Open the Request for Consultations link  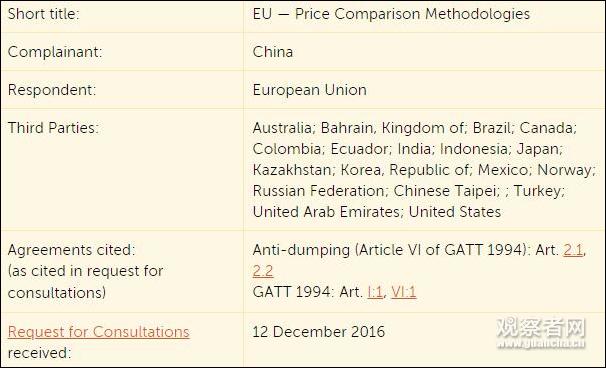pos(99,332)
